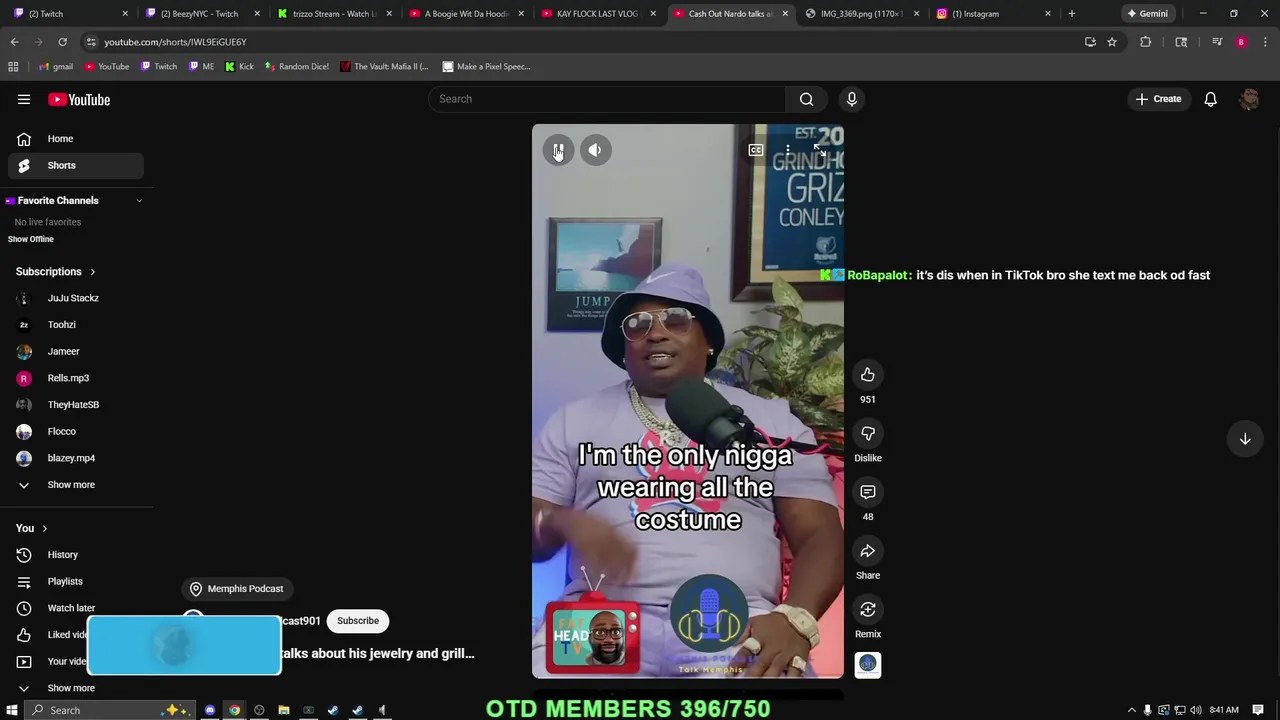Click Show Offline under Favorite Channels

pos(31,239)
